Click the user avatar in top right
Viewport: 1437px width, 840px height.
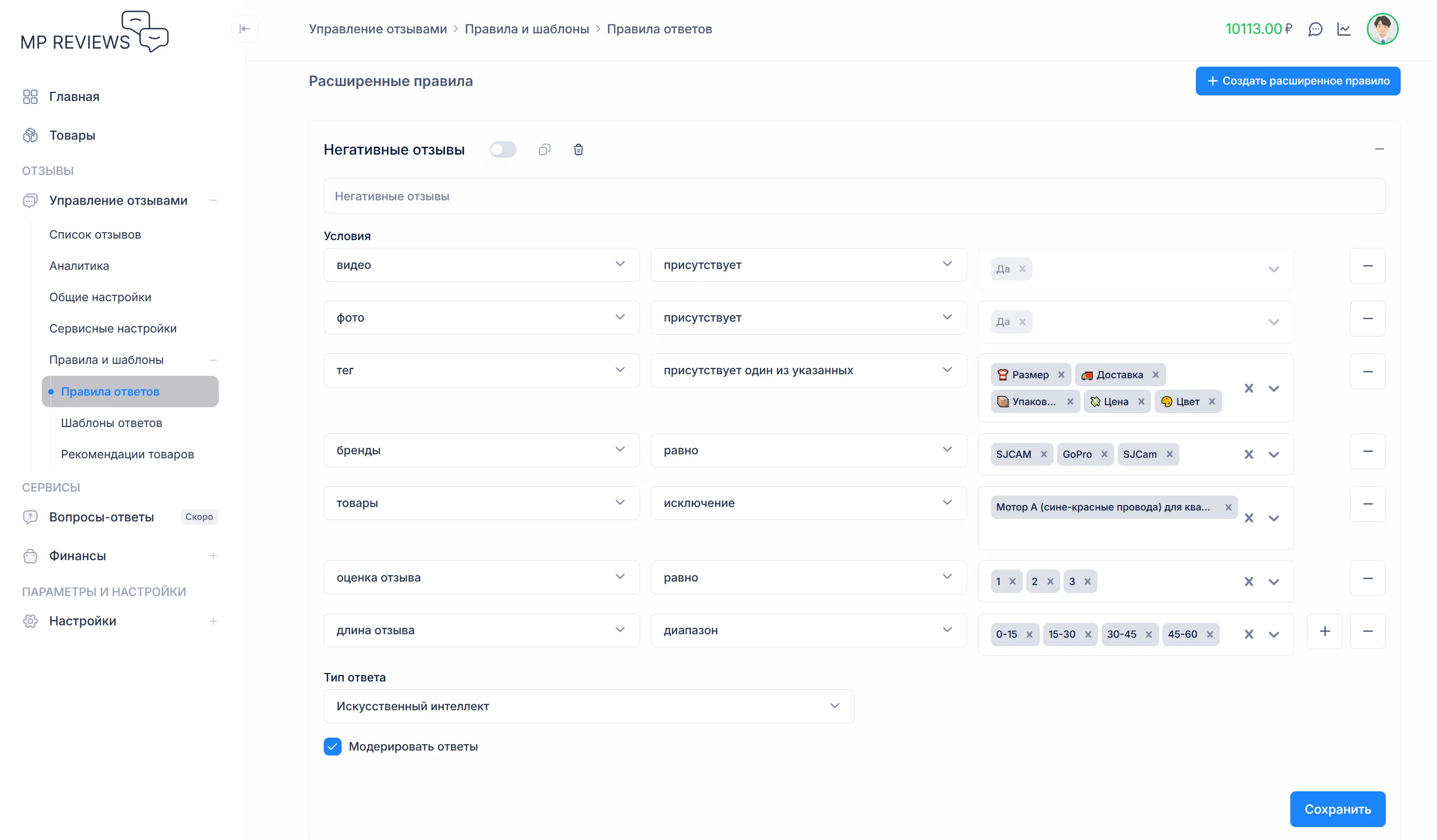[1382, 29]
